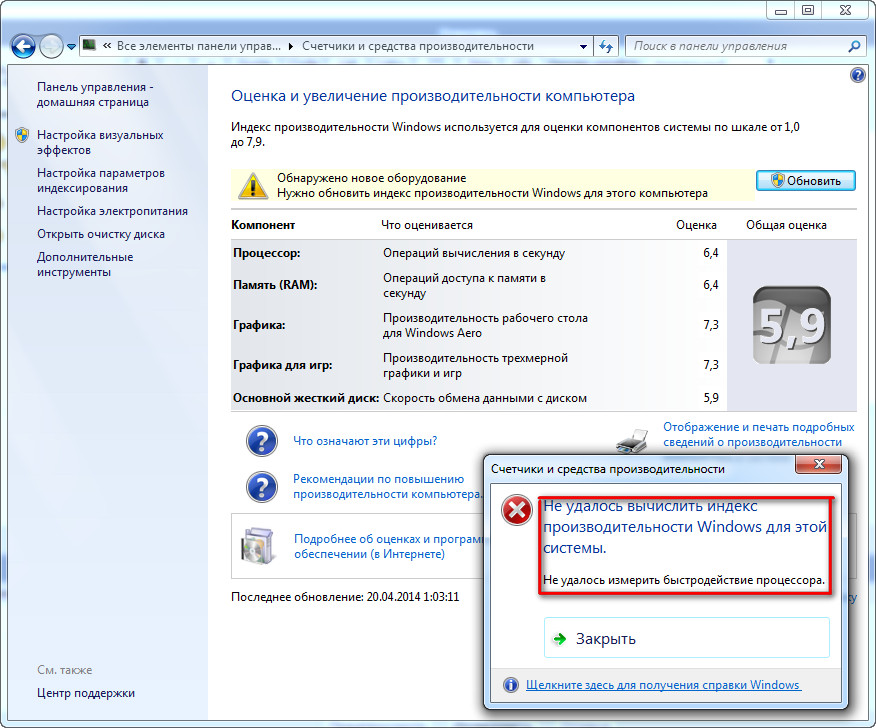Open recent pages dropdown next to Forward arrow
Viewport: 876px width, 728px height.
(x=71, y=47)
